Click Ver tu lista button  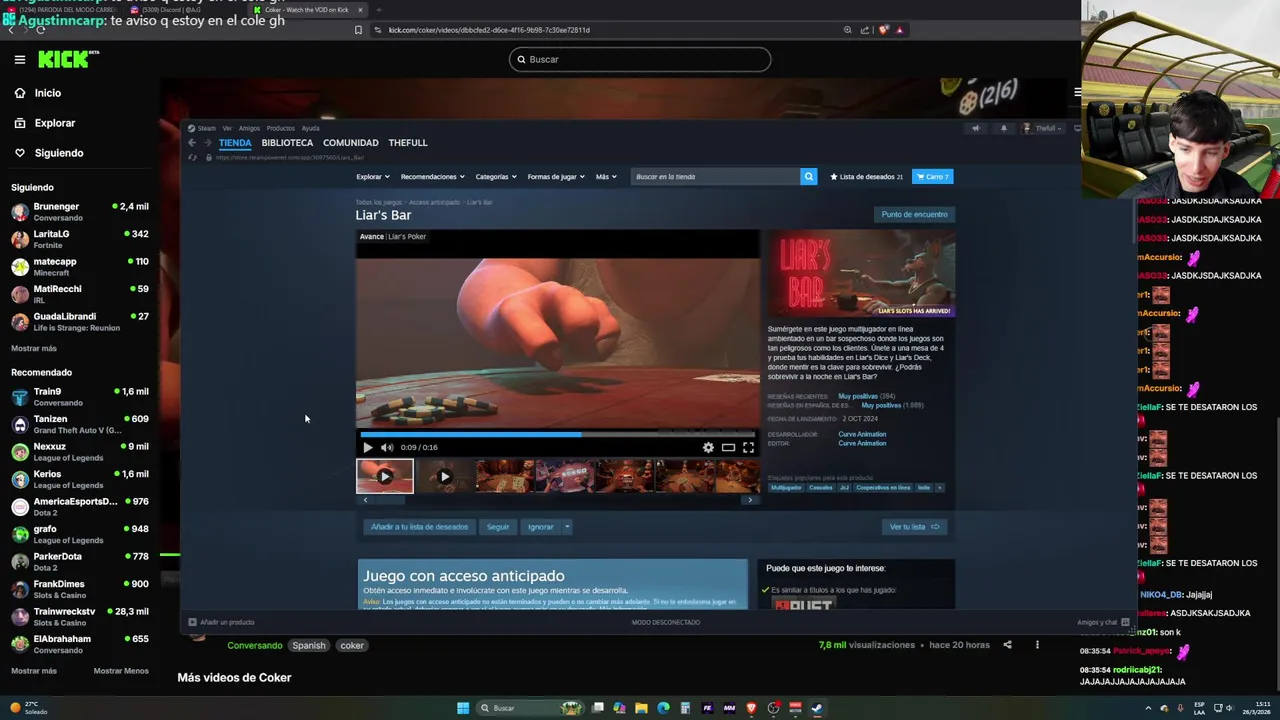point(915,527)
